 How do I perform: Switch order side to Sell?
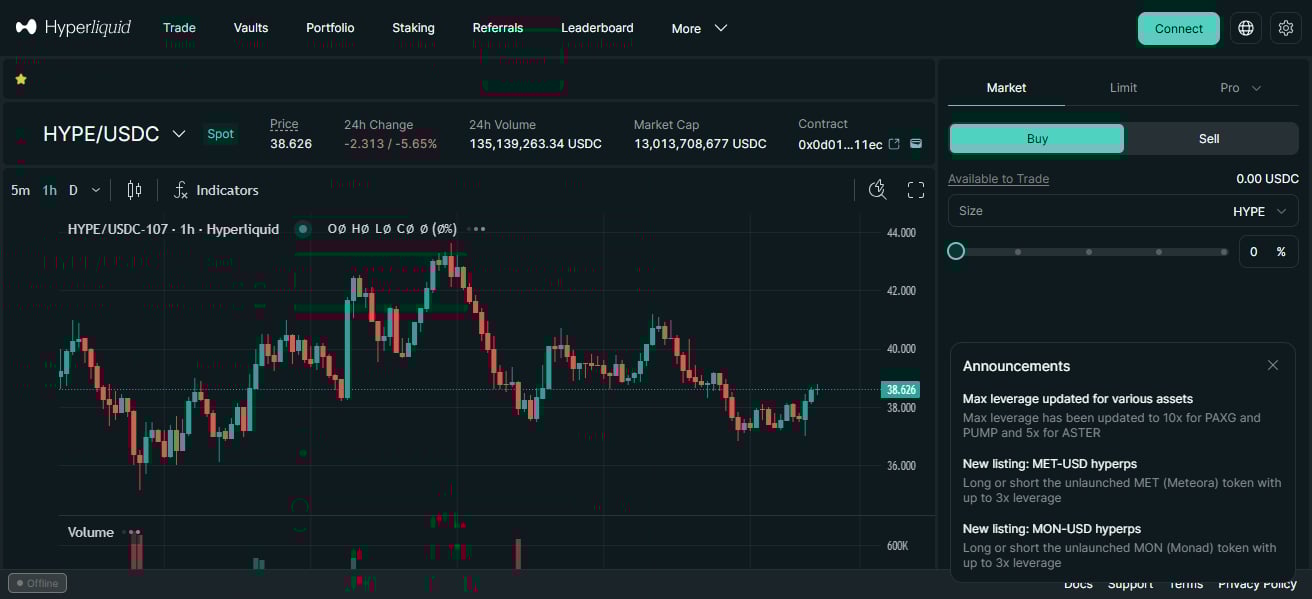1209,139
